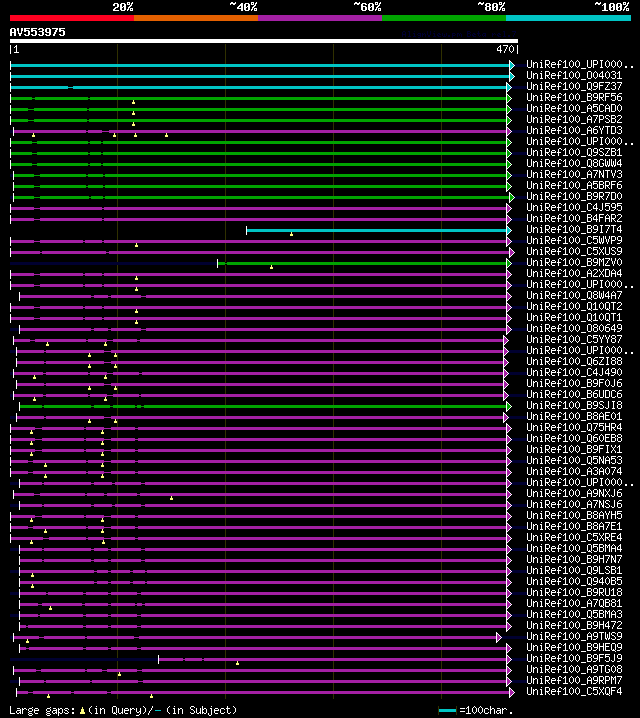Select the UniRef100_Q10QT1 label
This screenshot has width=640, height=718.
(x=574, y=317)
